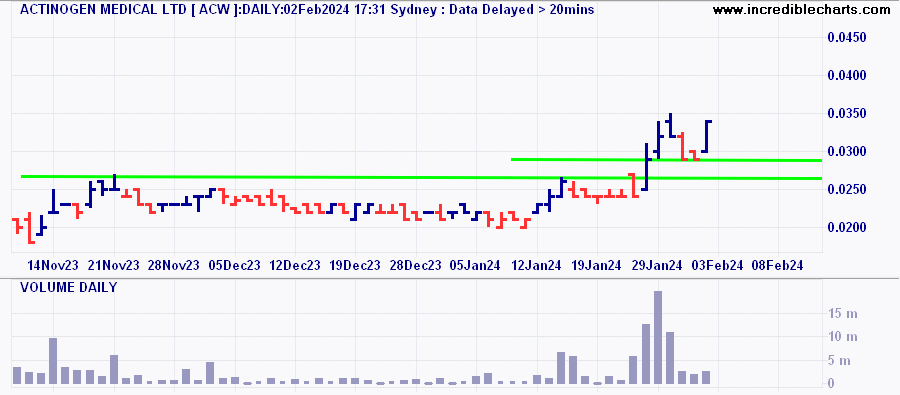Click the 19Jan24 date label
Screen dimensions: 900x395
click(x=596, y=266)
